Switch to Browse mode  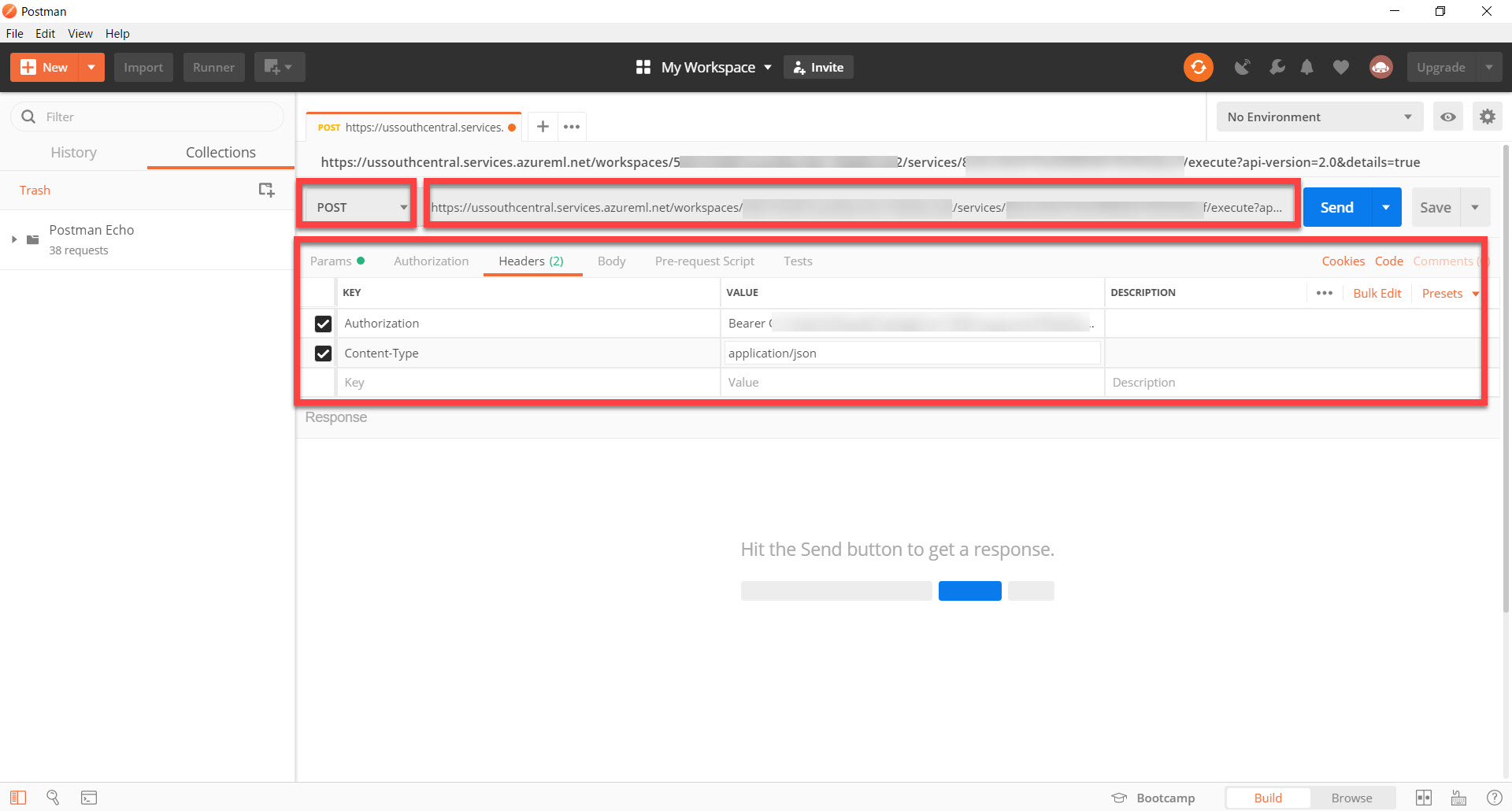tap(1351, 798)
